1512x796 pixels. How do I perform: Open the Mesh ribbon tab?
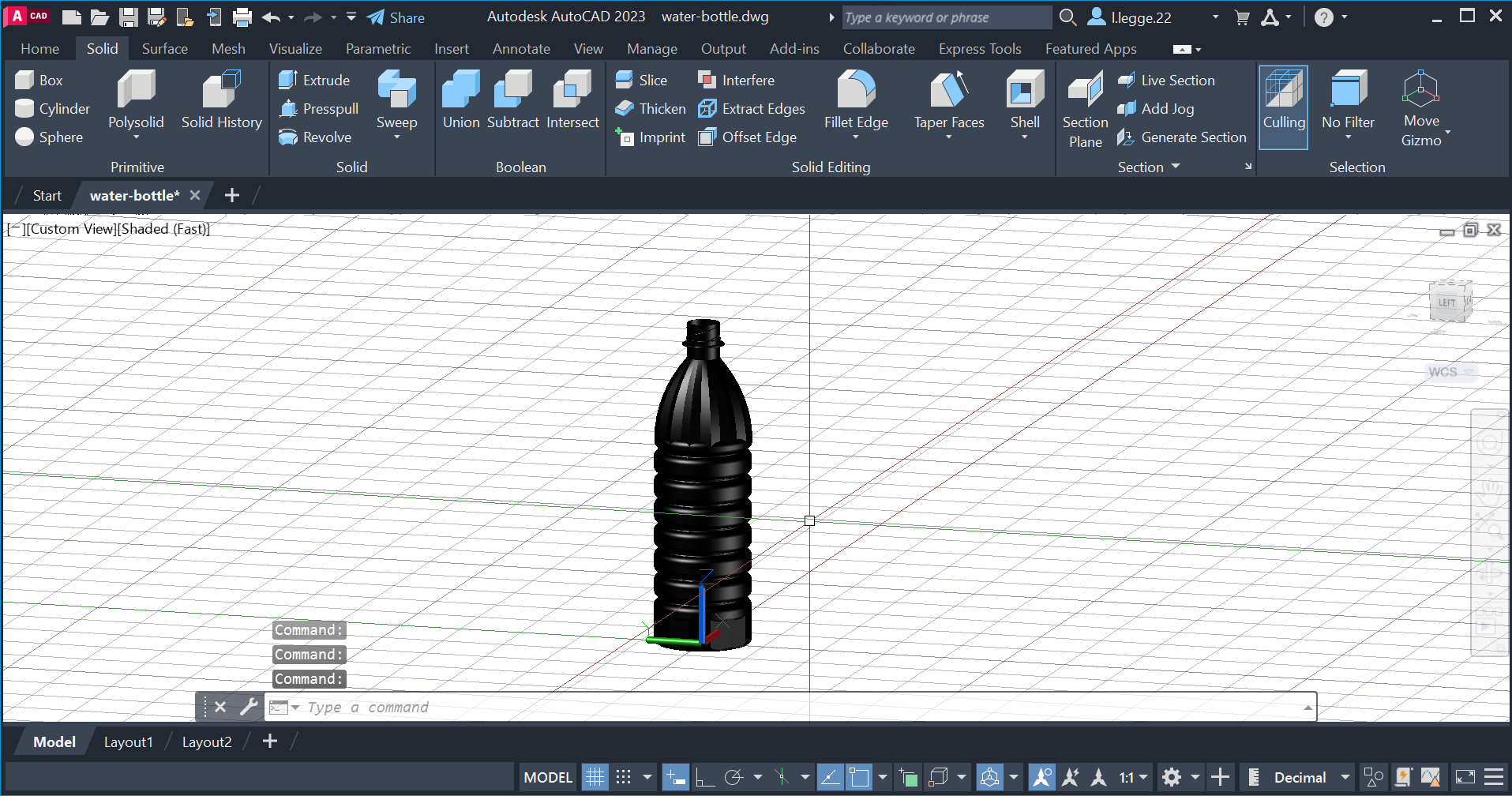point(228,48)
